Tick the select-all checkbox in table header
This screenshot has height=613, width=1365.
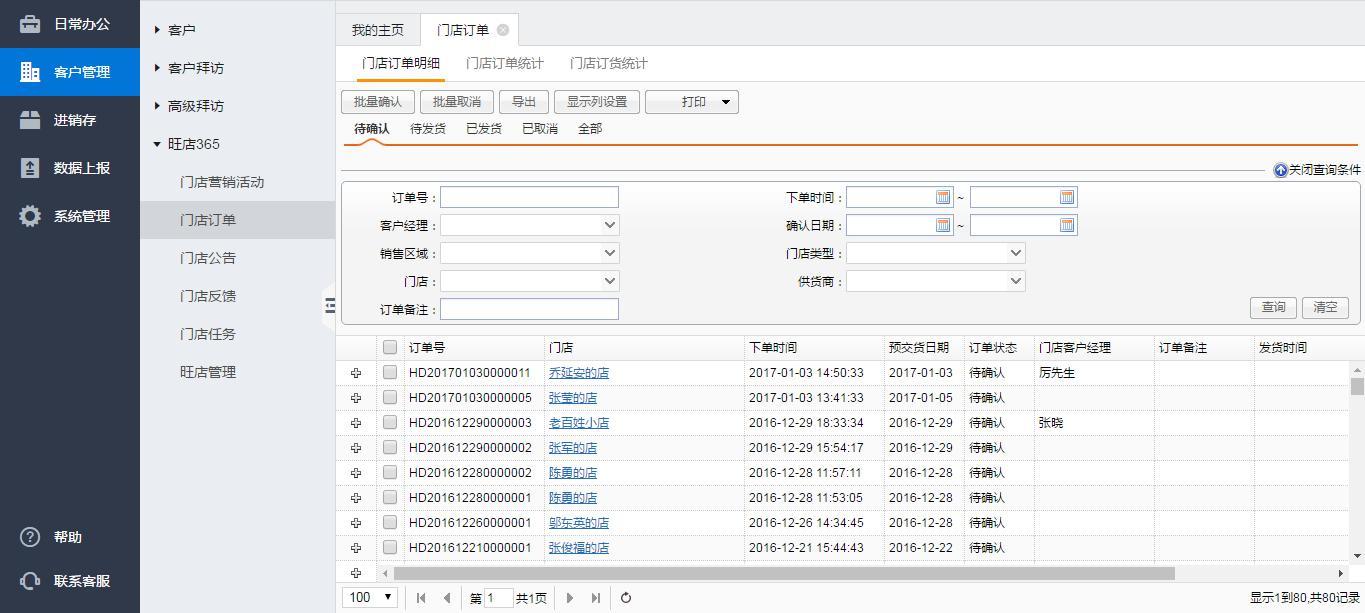(x=390, y=348)
